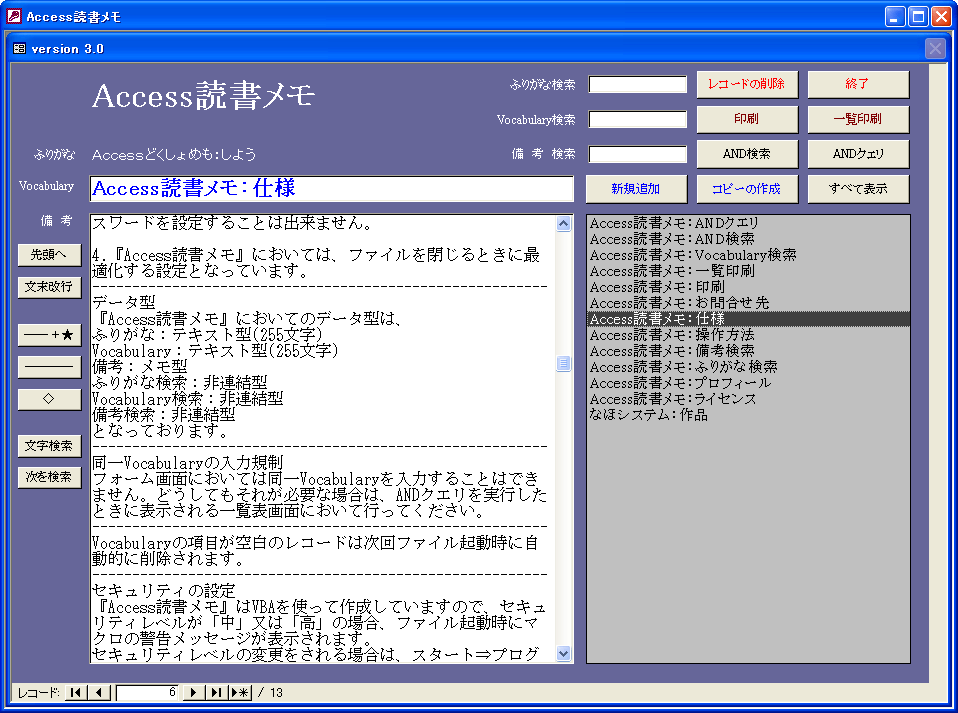The height and width of the screenshot is (713, 958).
Task: Select list entry Access読書メモ:ふりがな検索
Action: coord(748,367)
